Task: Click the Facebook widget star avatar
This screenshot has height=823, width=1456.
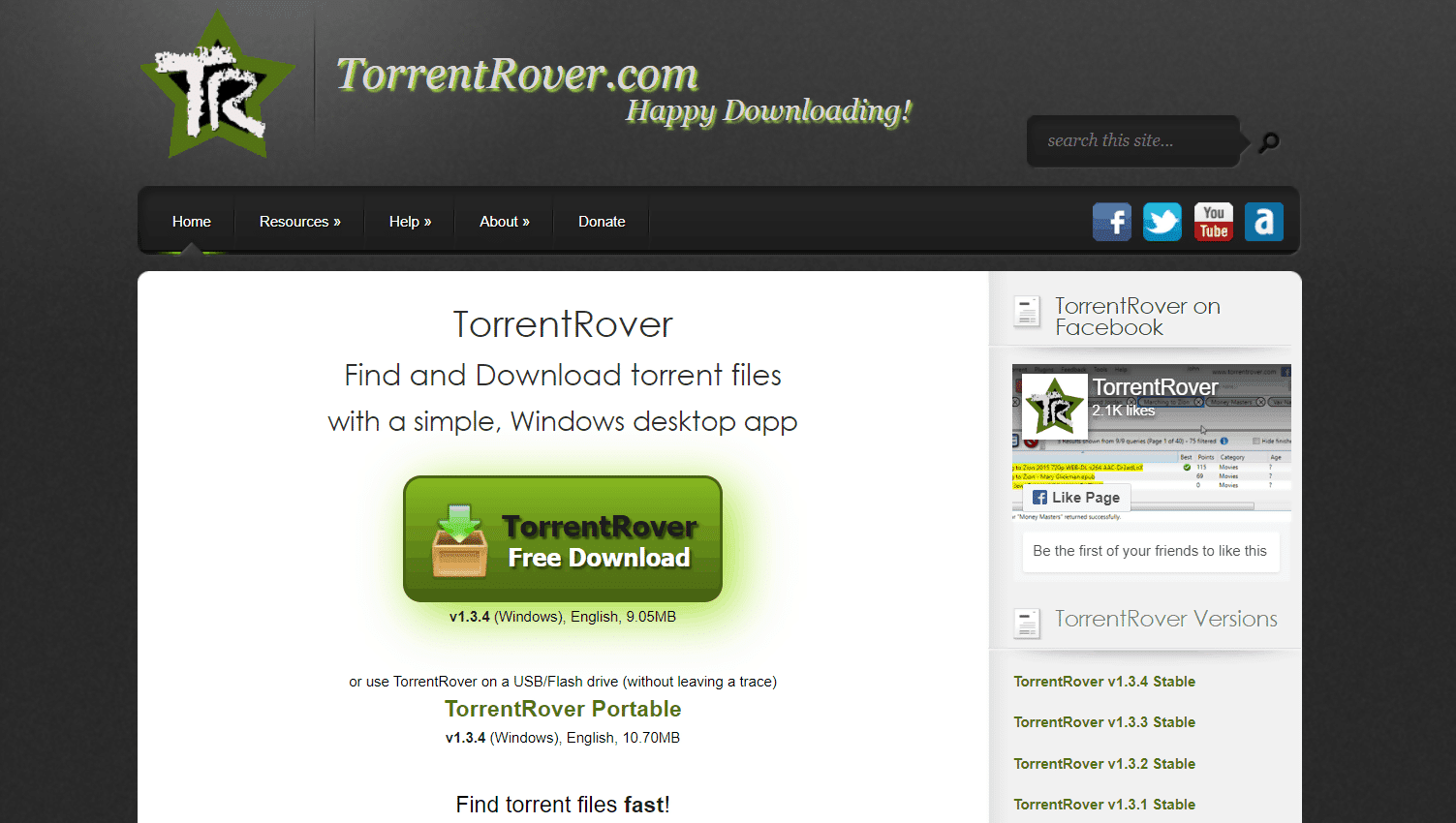Action: click(x=1054, y=406)
